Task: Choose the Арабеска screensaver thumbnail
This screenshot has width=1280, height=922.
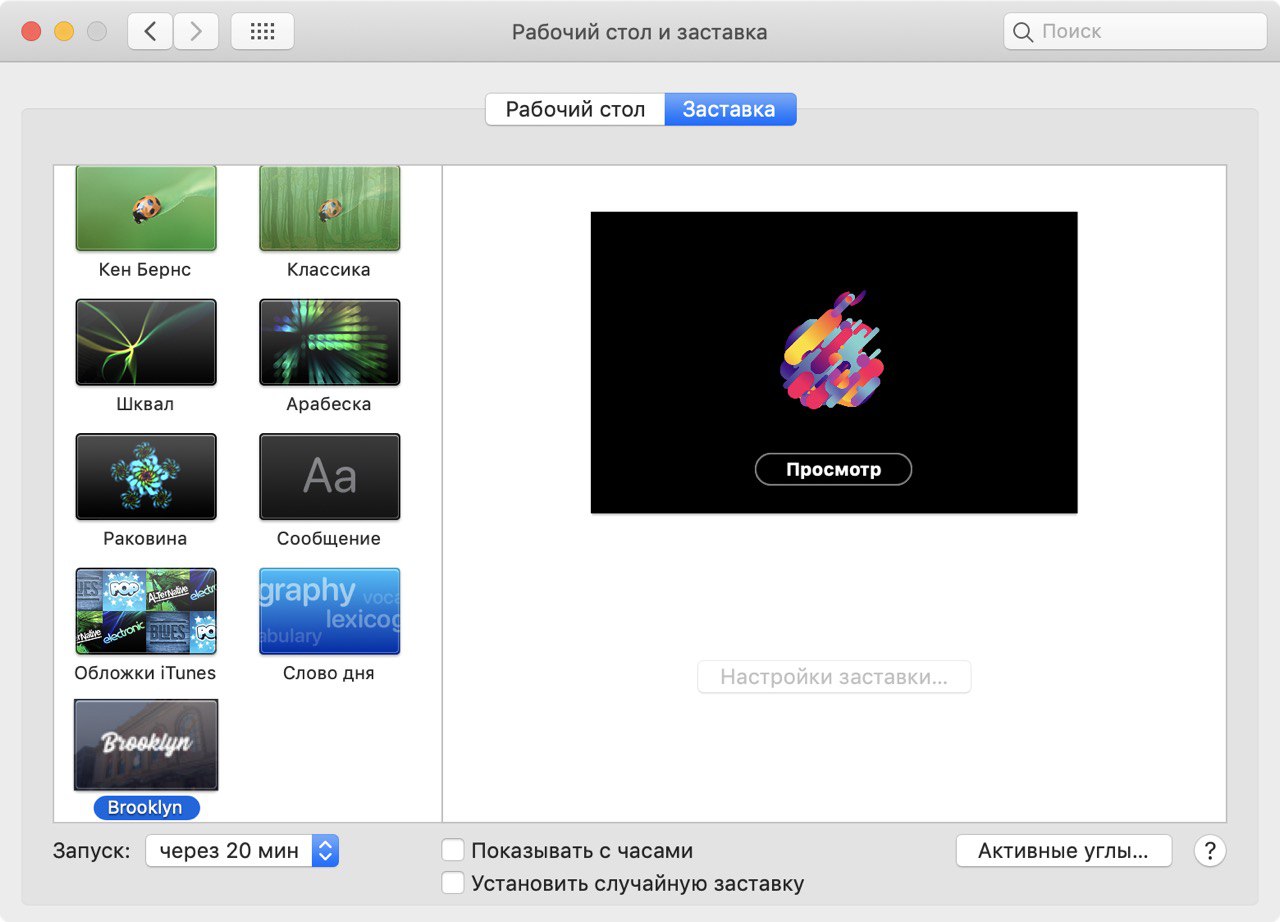Action: (330, 342)
